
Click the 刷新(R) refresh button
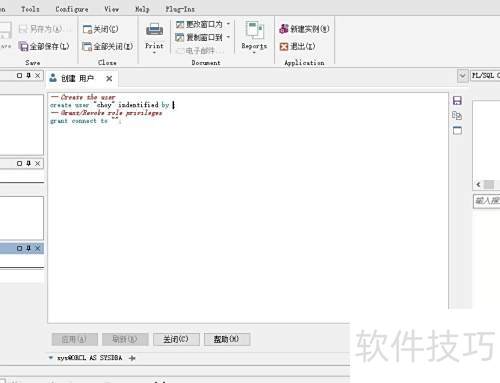click(x=125, y=339)
